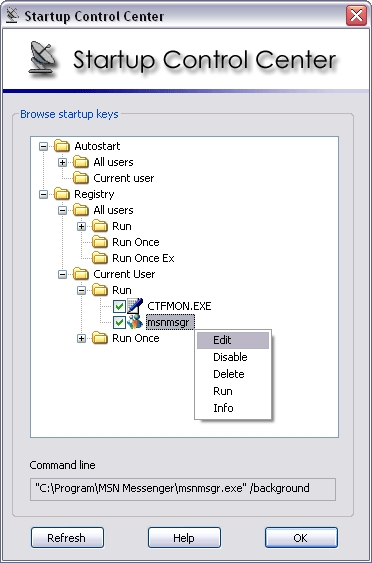
Task: Click the Command line text field
Action: click(183, 489)
